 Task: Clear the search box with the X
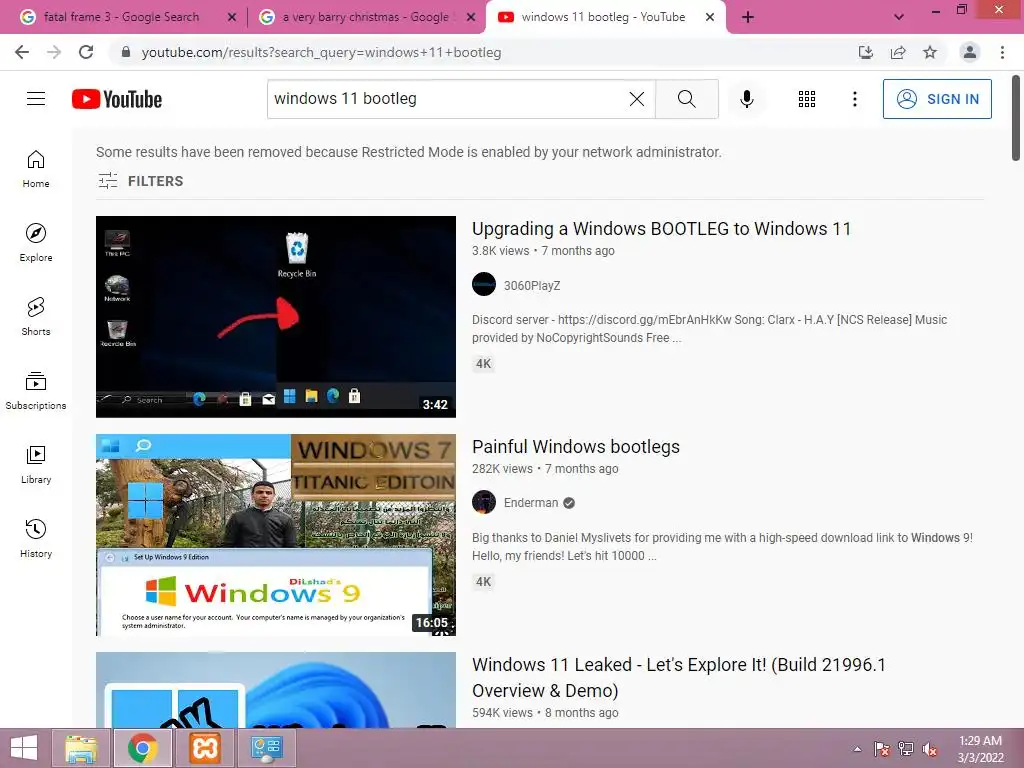pyautogui.click(x=637, y=99)
